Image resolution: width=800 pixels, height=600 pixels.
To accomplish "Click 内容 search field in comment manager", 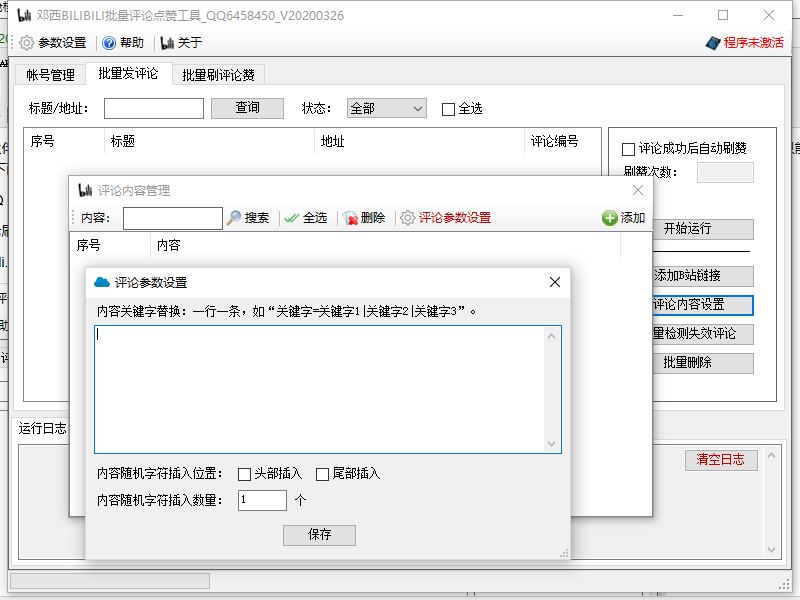I will [172, 218].
